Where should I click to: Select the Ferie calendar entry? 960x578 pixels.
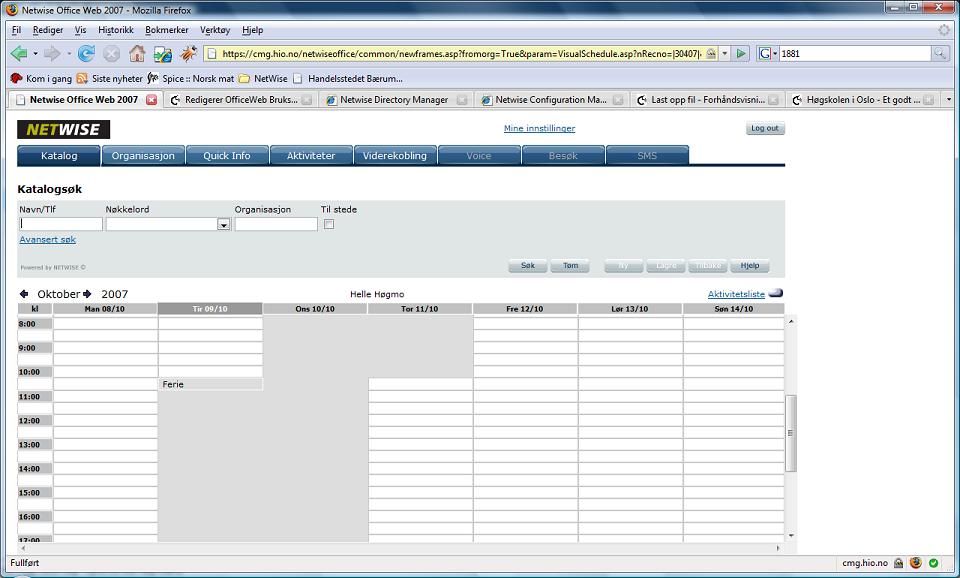[210, 385]
